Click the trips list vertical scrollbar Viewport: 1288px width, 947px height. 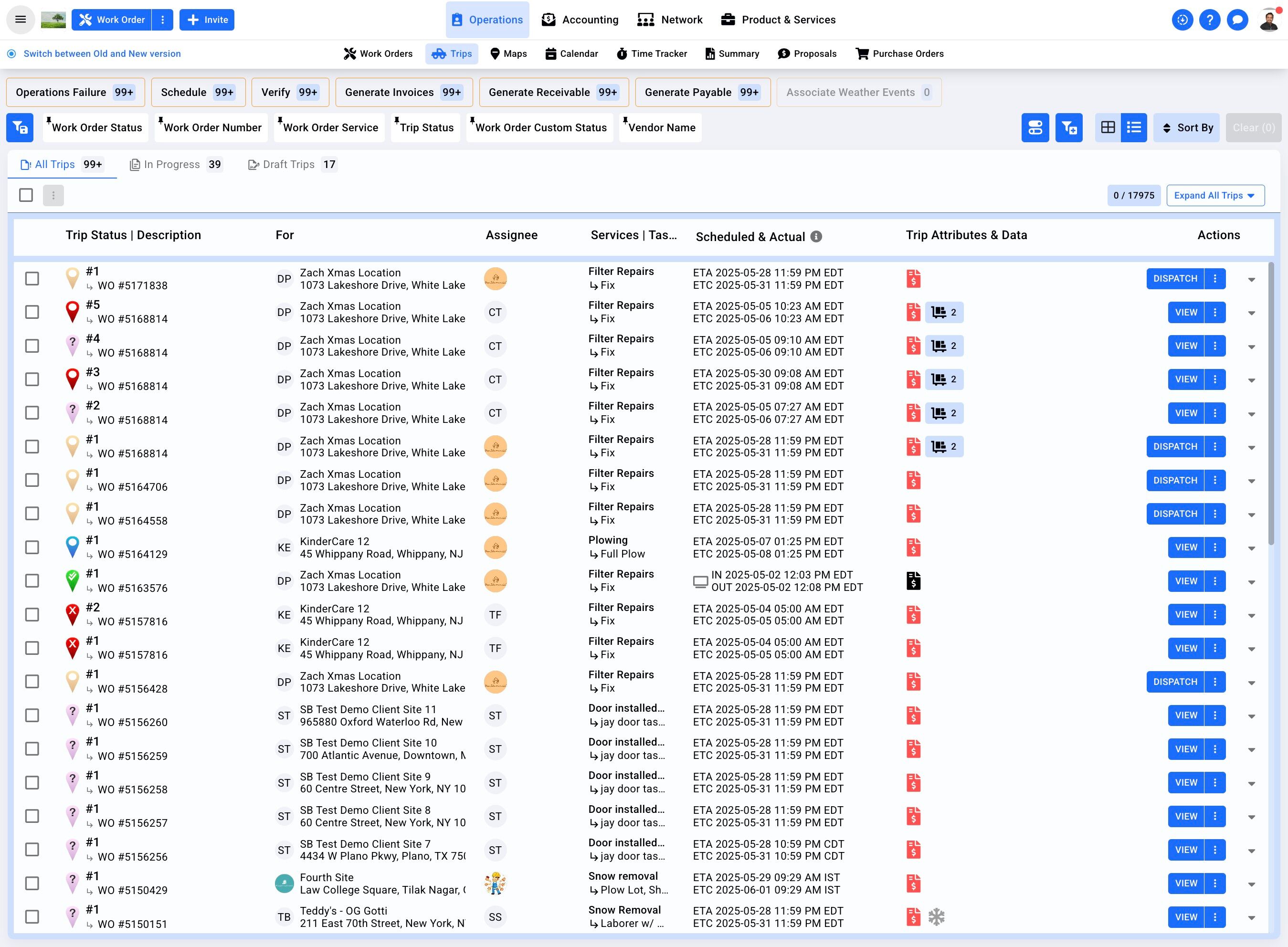point(1271,401)
